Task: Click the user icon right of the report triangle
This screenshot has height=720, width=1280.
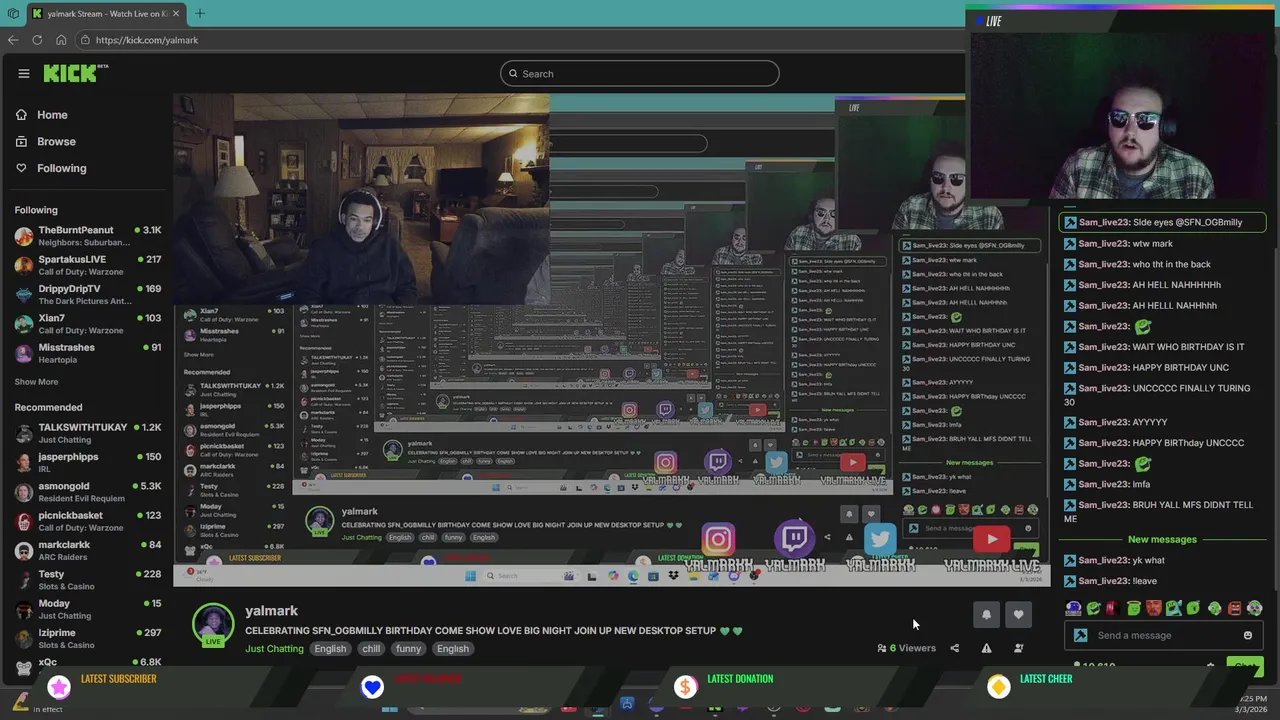Action: pos(1018,648)
